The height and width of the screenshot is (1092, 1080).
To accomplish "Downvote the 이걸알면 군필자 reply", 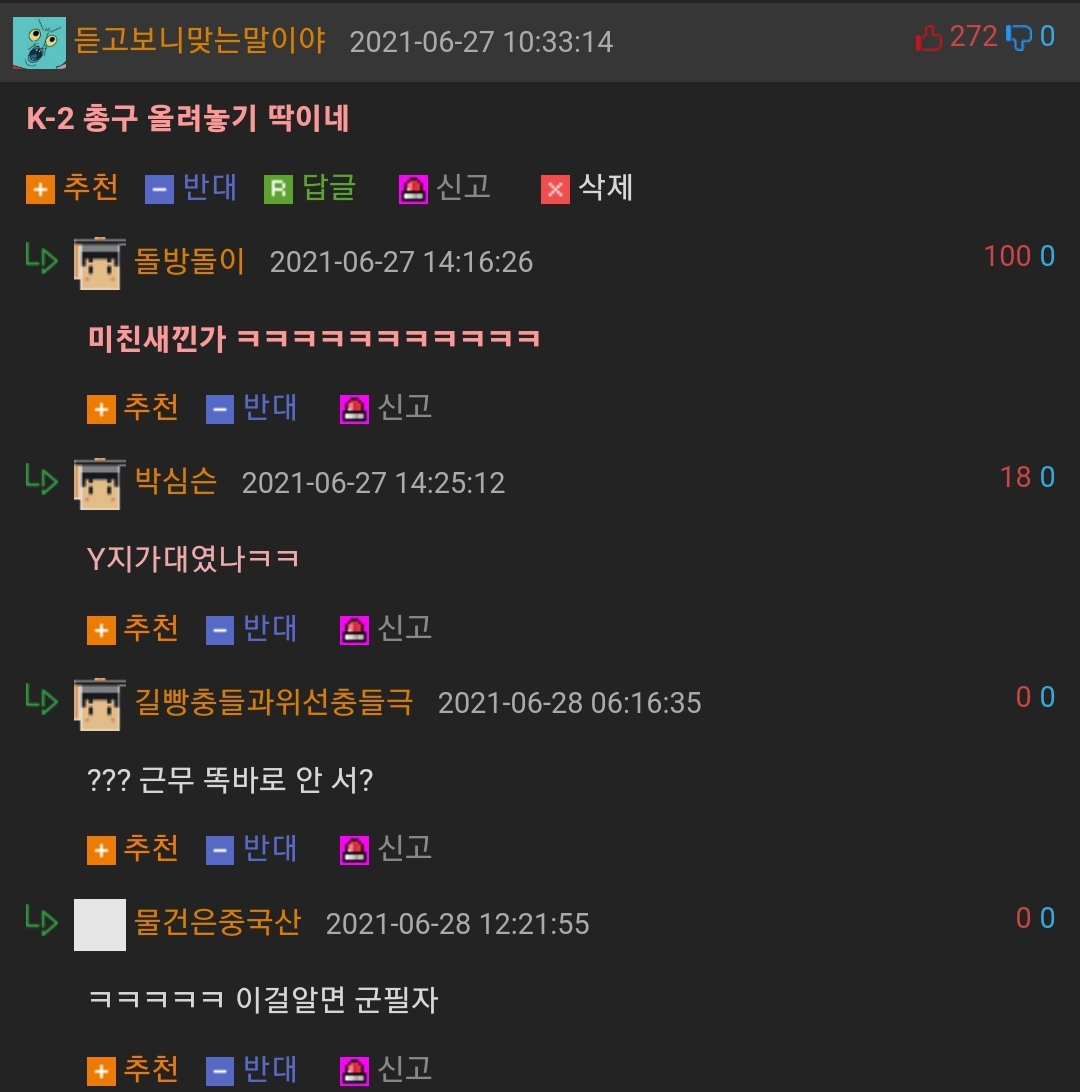I will click(x=220, y=1071).
